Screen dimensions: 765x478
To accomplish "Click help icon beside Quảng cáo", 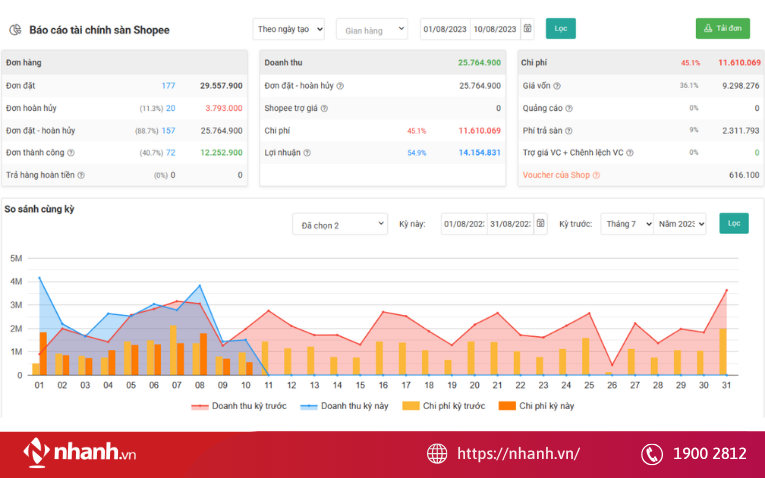I will click(x=569, y=108).
